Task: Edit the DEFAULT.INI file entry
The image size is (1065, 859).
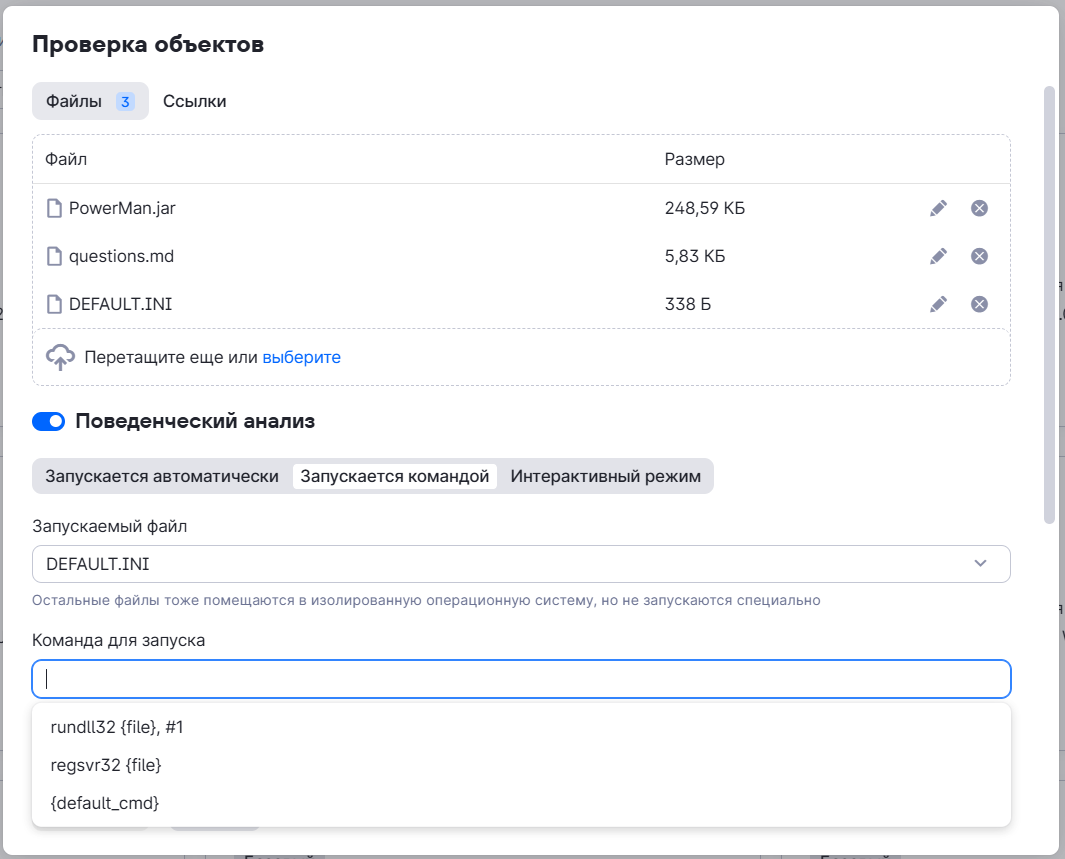Action: coord(938,304)
